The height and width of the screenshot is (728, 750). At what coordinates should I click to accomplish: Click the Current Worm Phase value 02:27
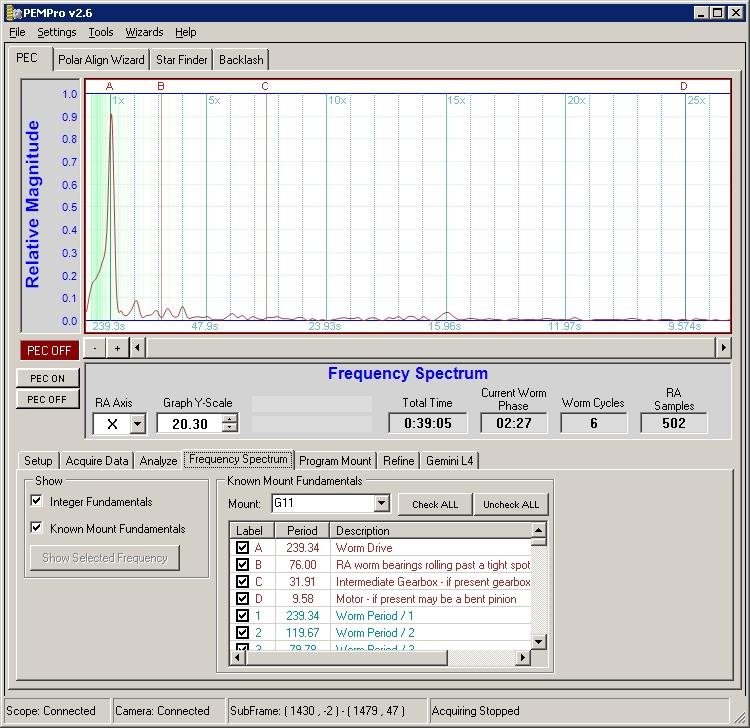tap(514, 423)
